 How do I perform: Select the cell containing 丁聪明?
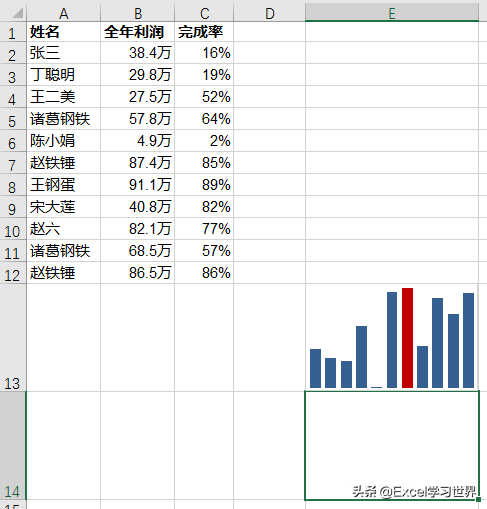click(x=63, y=75)
